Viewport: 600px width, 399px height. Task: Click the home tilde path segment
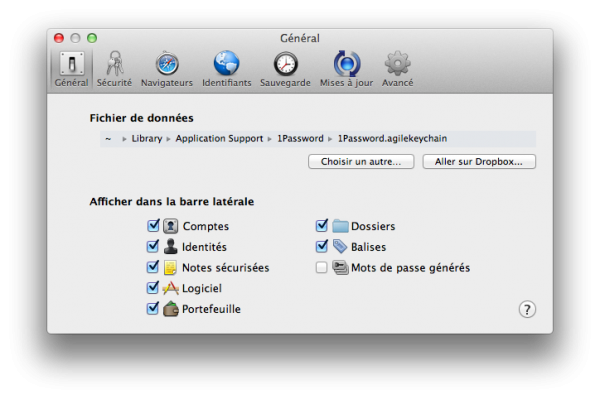click(x=108, y=139)
